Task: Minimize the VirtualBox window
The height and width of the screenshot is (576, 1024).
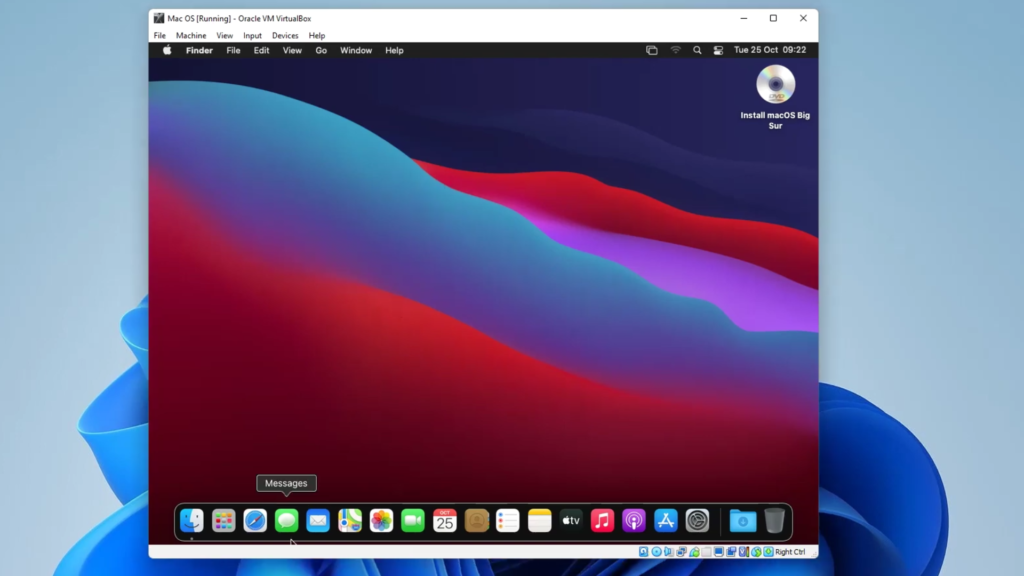Action: coord(744,18)
